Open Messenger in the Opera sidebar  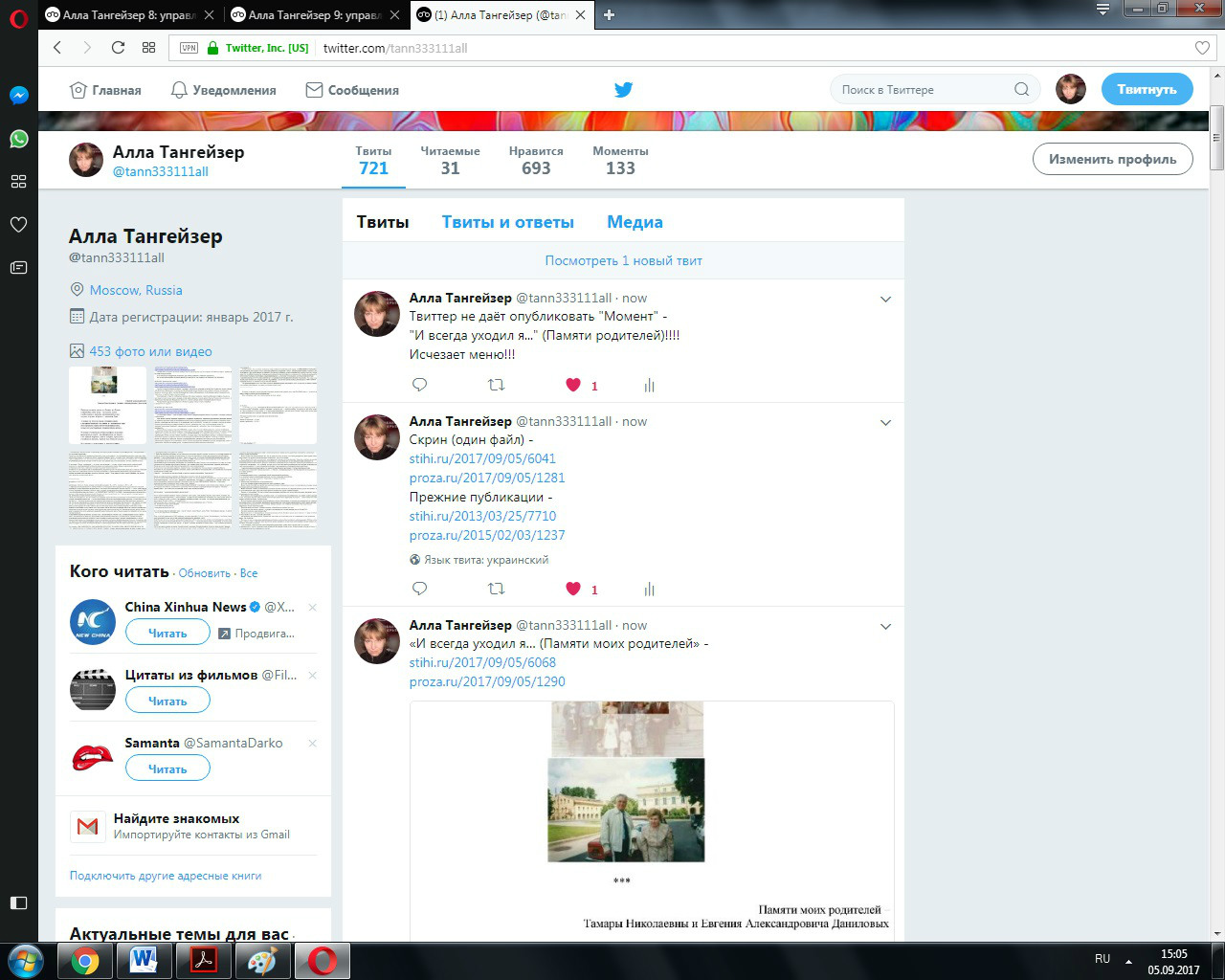click(18, 96)
